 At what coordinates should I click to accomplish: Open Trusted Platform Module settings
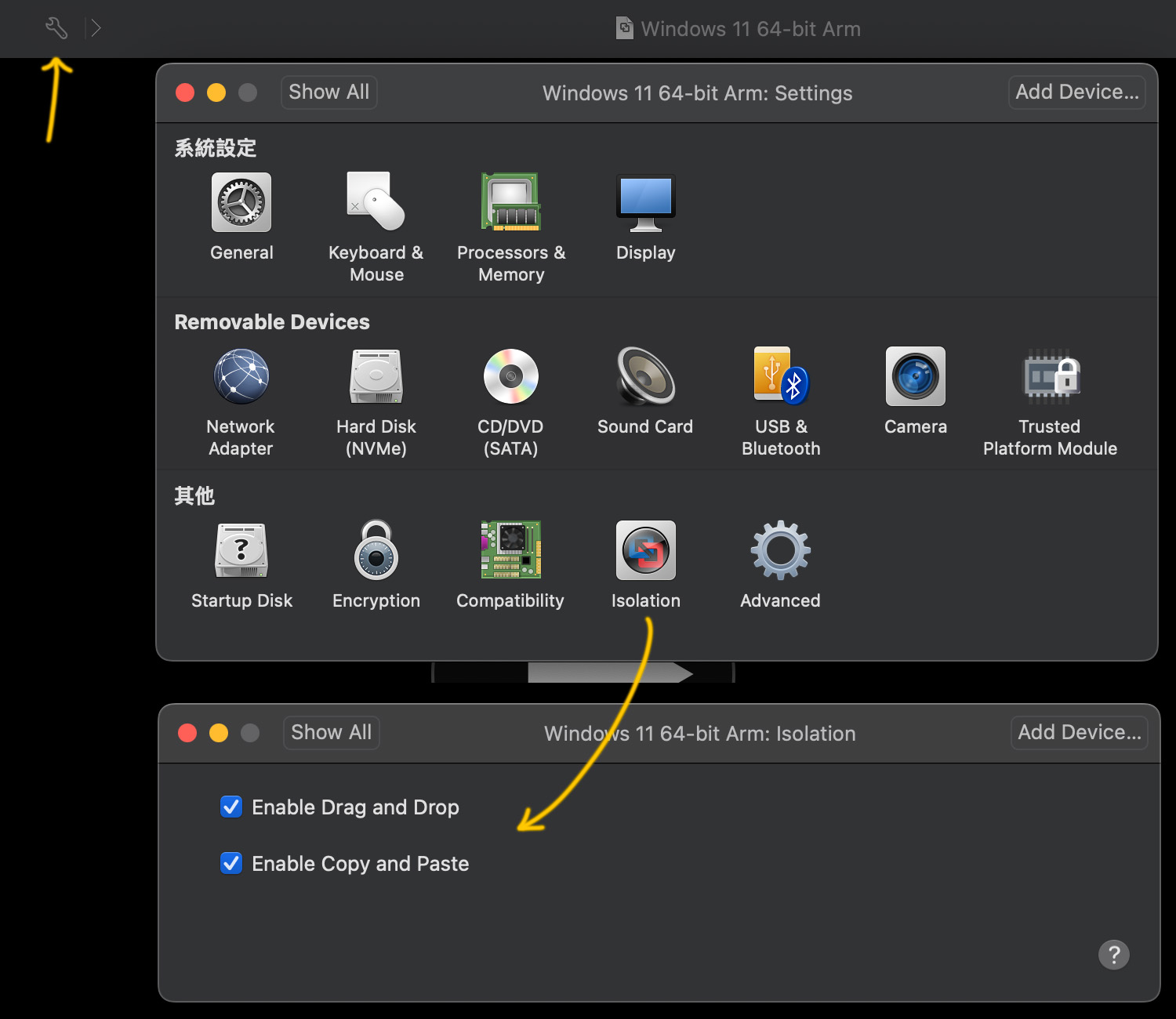(x=1051, y=402)
